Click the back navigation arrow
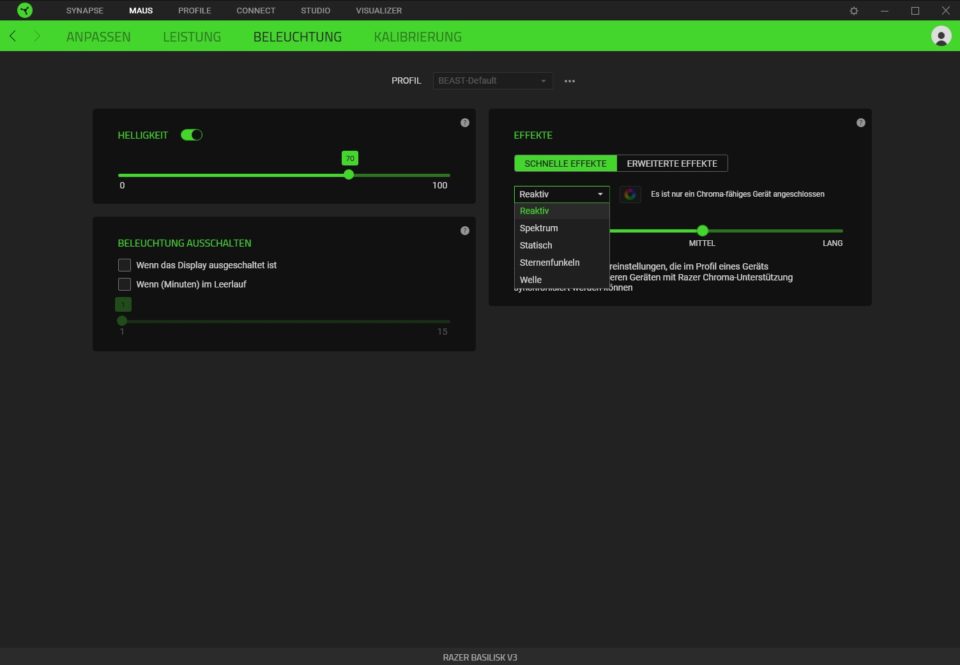Viewport: 960px width, 665px height. tap(12, 36)
